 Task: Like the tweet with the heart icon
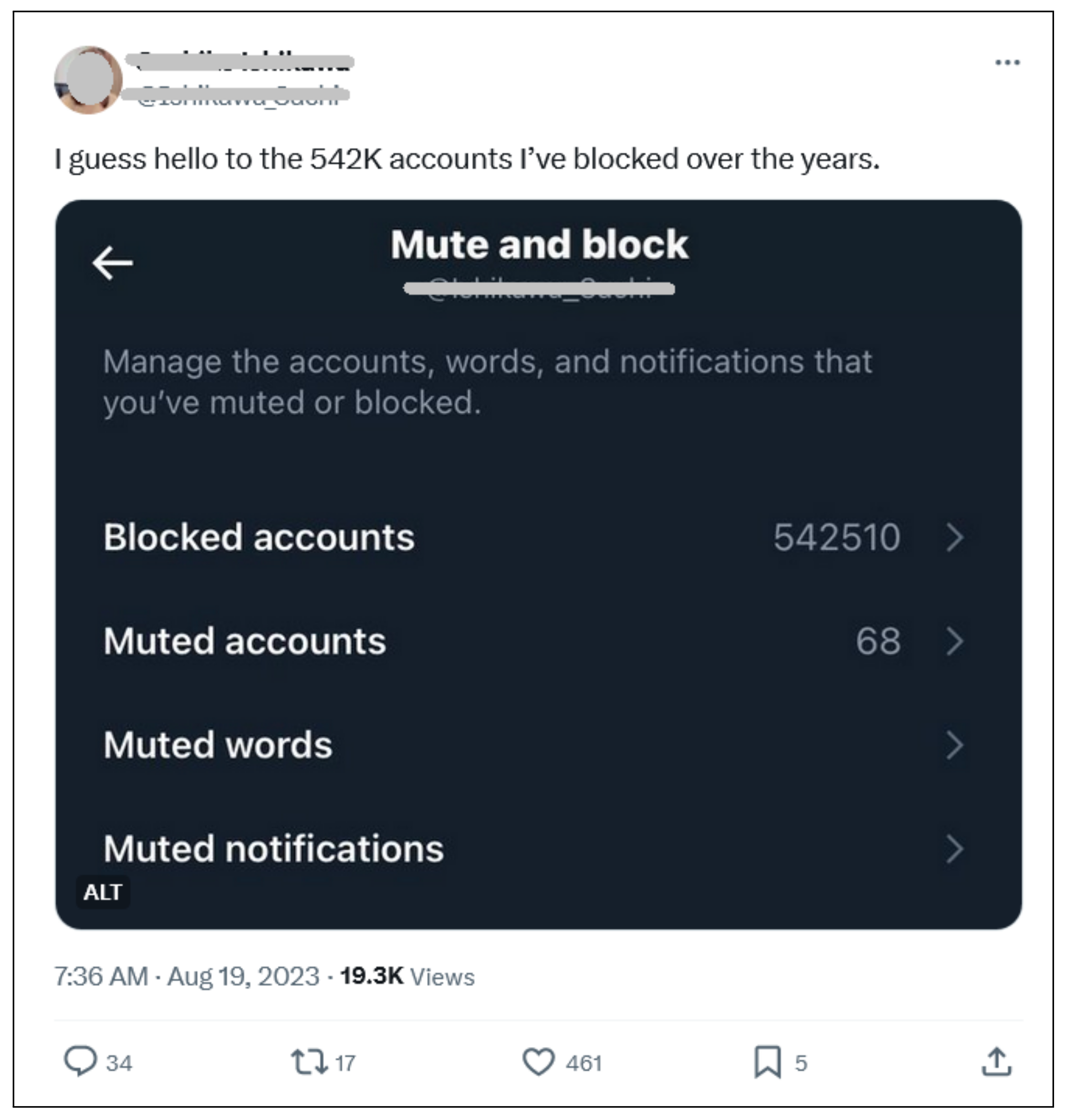point(538,1061)
